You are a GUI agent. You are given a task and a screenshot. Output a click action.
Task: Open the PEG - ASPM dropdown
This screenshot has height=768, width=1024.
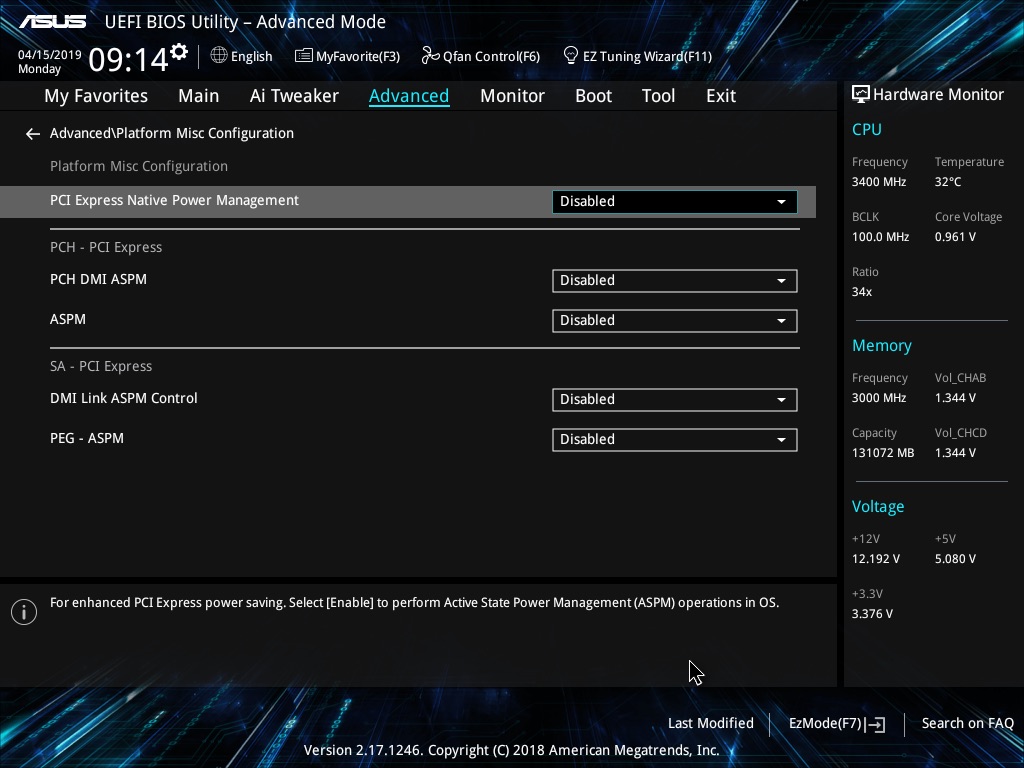(675, 440)
